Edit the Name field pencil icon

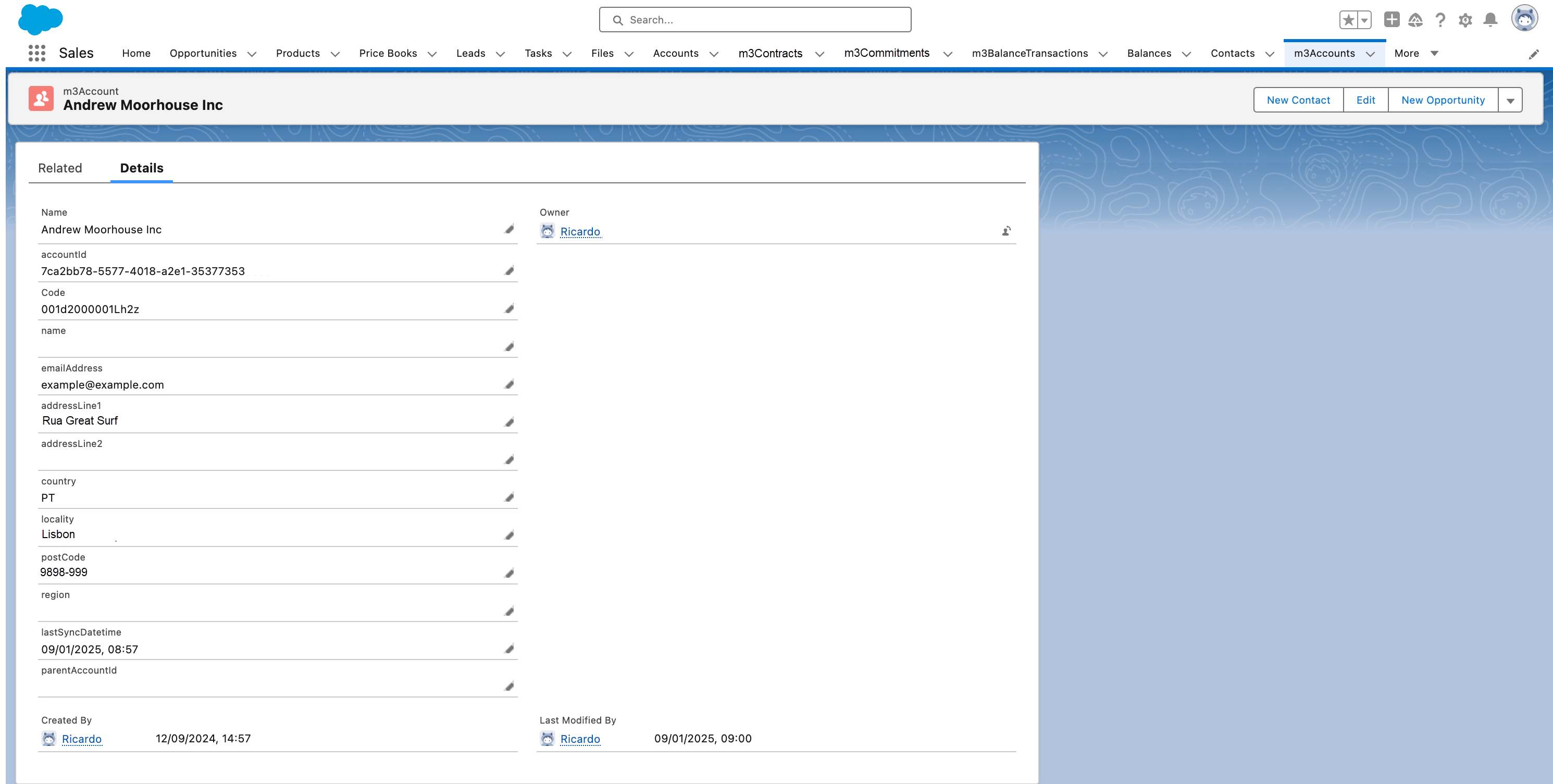pos(510,229)
